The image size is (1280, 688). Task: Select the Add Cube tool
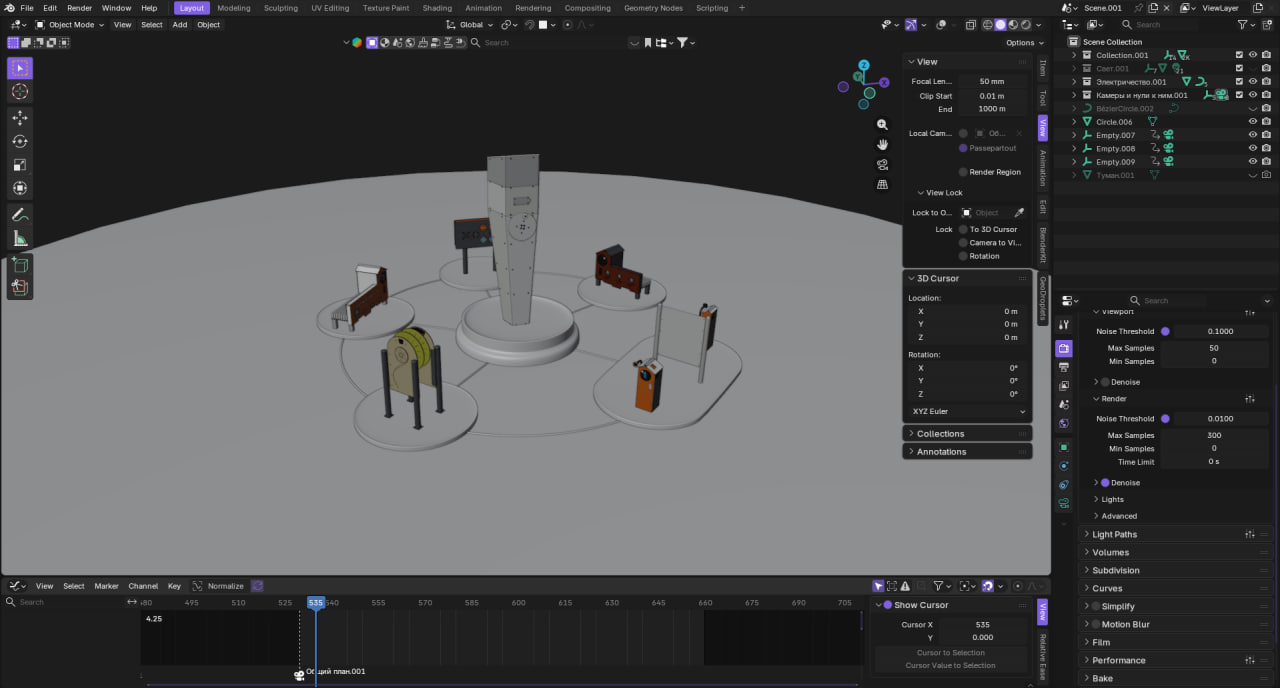[20, 265]
